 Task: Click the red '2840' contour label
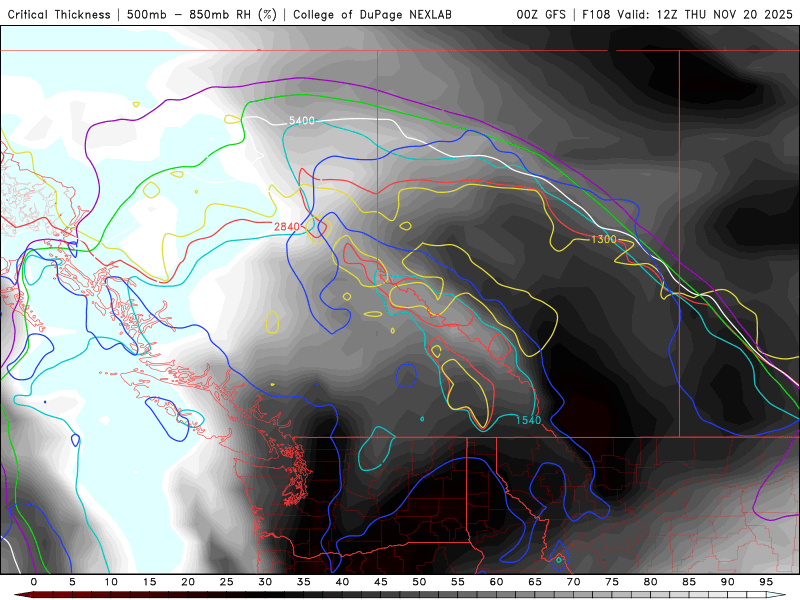287,227
